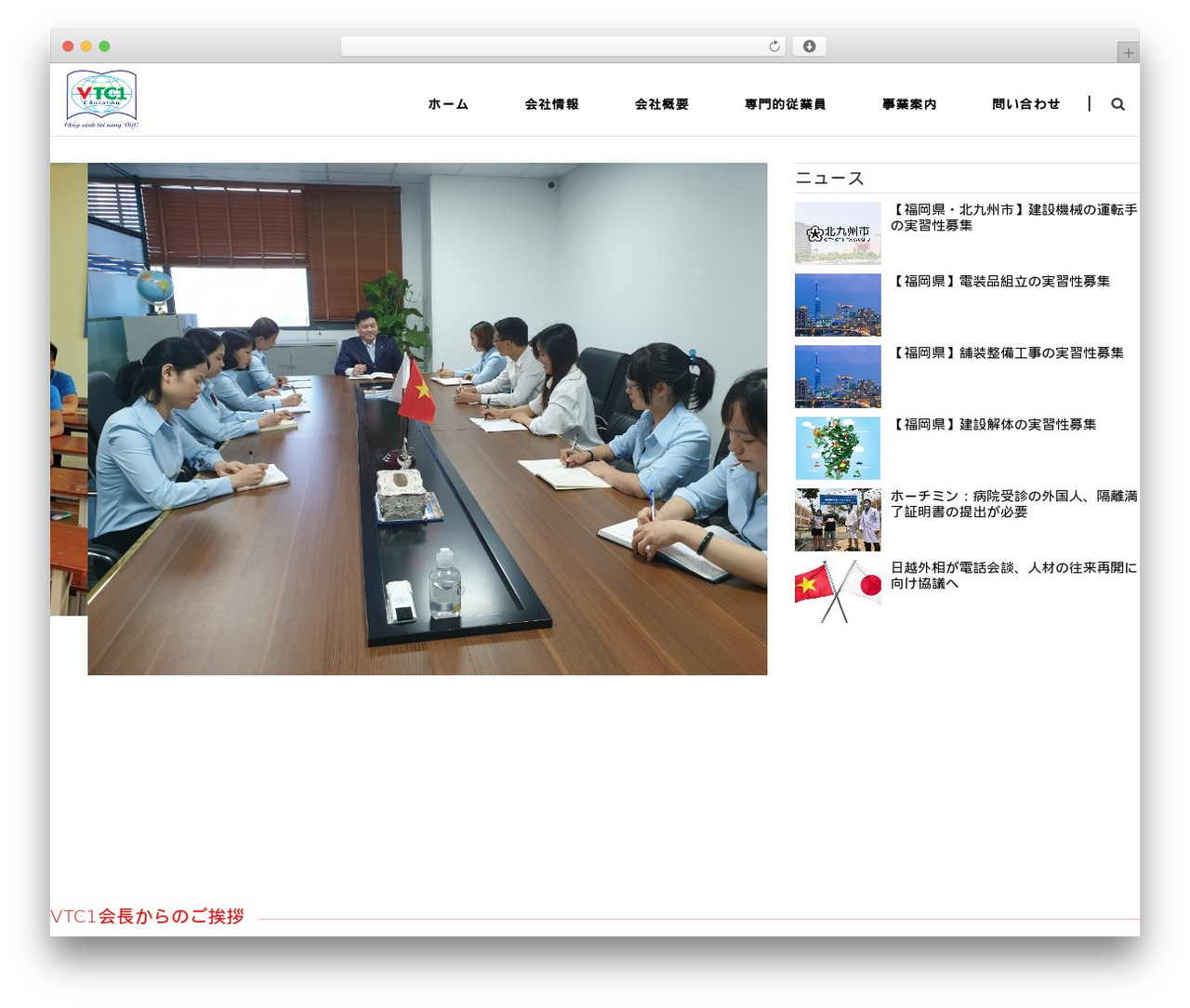Open the 問い合わせ contact menu item

pyautogui.click(x=1026, y=104)
